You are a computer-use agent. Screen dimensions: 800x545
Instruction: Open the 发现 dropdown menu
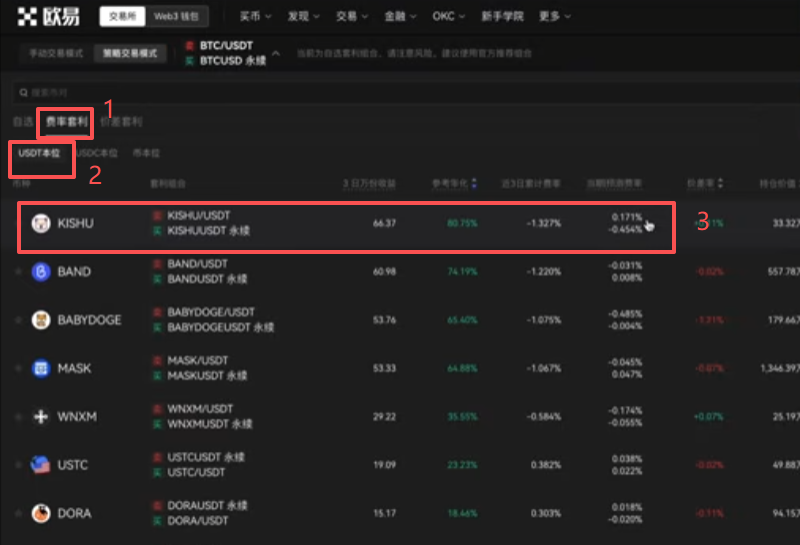(x=304, y=16)
